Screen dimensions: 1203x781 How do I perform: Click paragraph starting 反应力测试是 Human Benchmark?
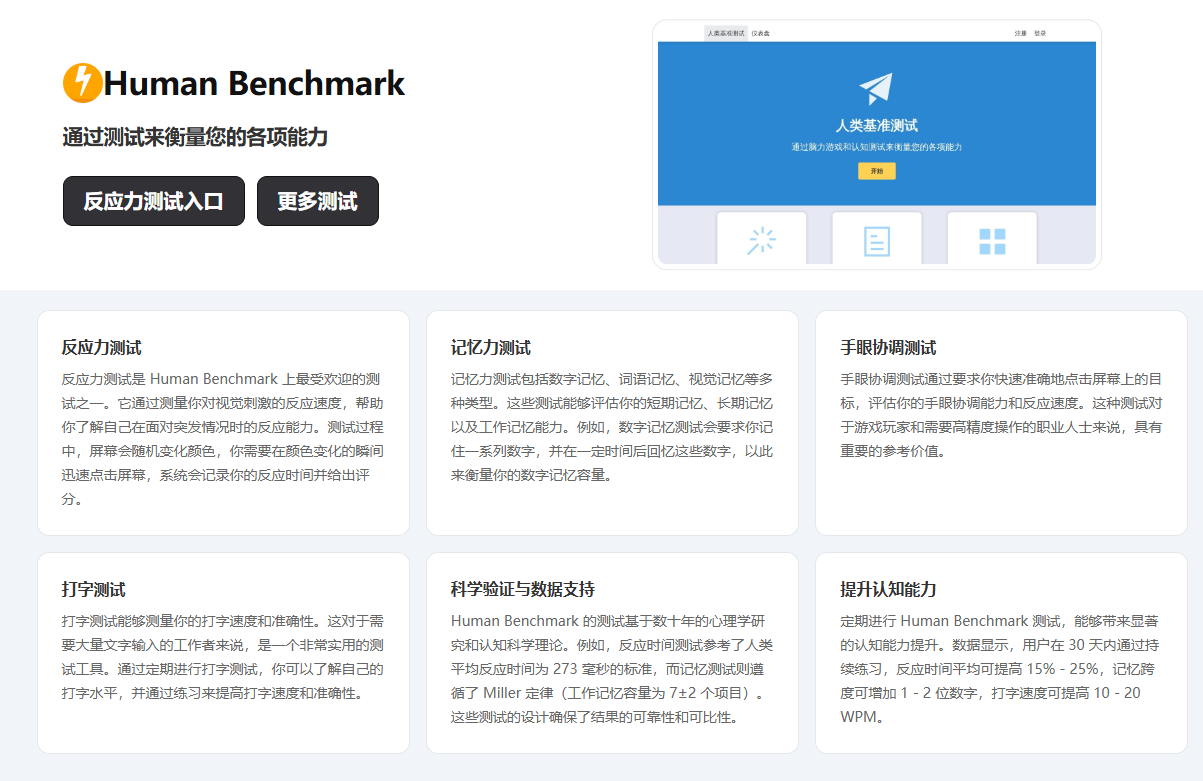222,439
